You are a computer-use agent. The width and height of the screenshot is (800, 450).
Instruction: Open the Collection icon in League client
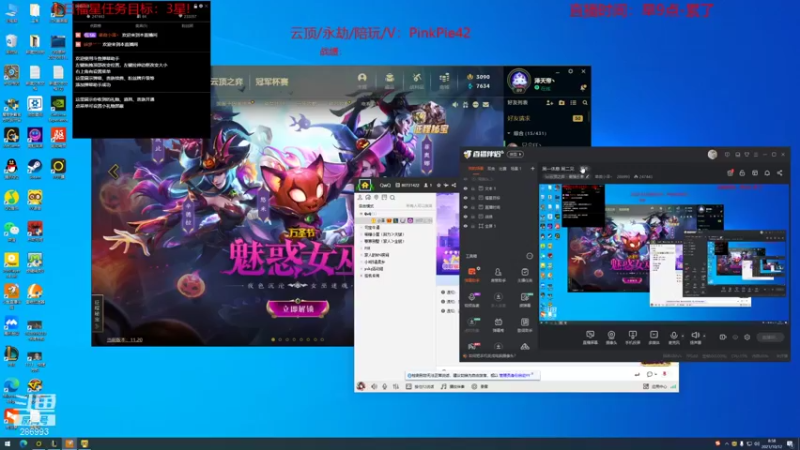click(389, 78)
